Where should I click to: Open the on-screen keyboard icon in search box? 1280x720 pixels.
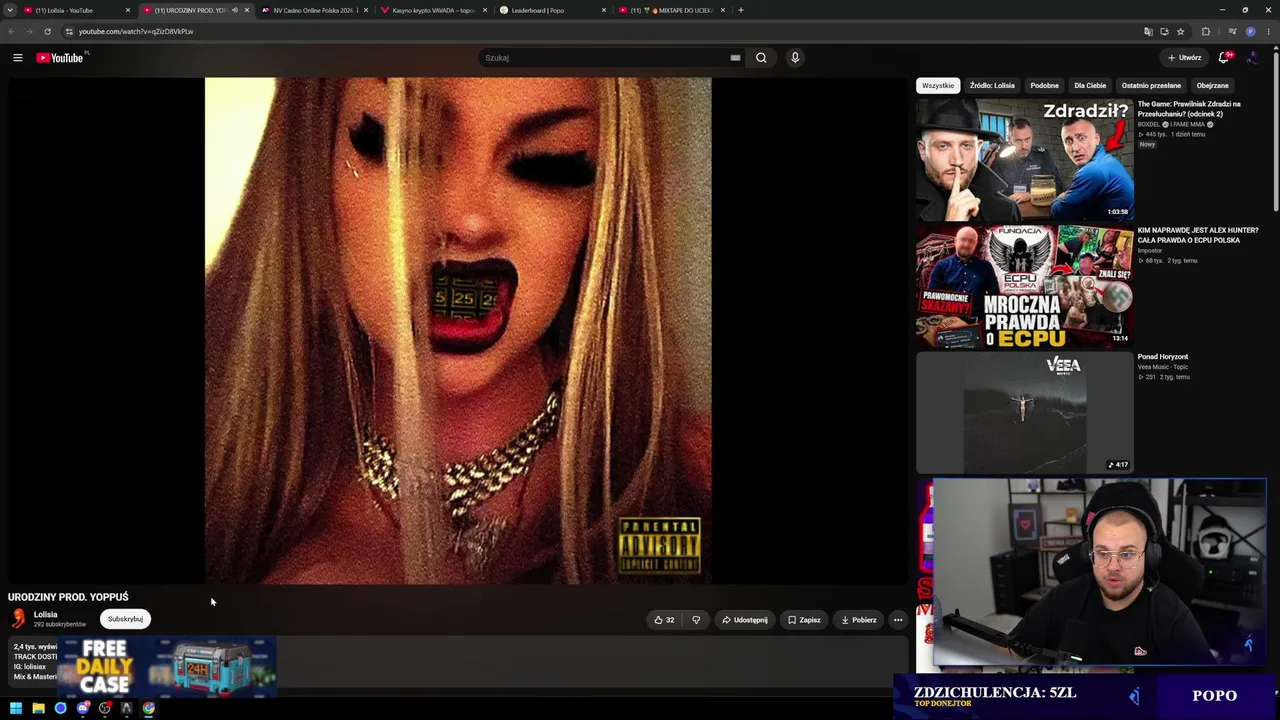[x=735, y=58]
